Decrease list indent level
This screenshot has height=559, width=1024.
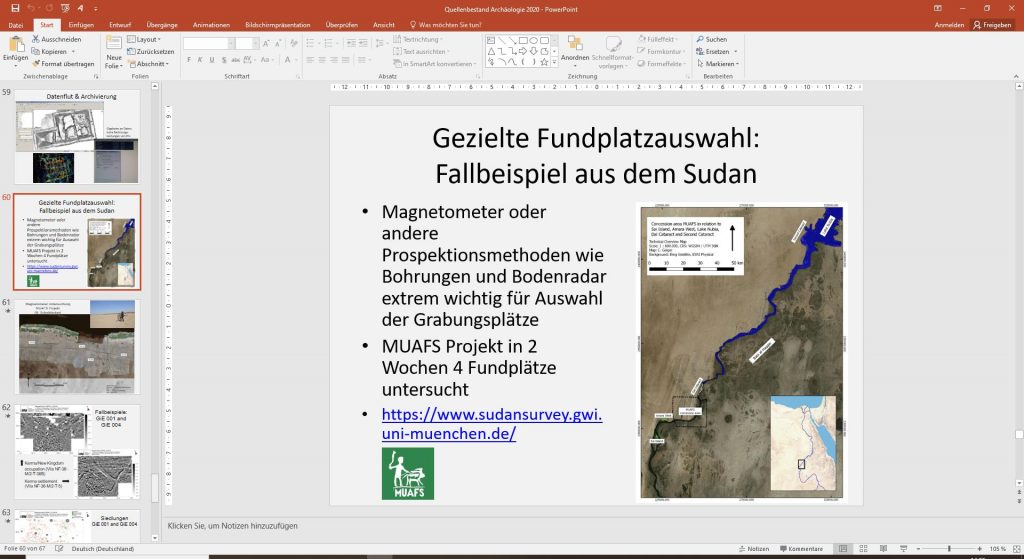[351, 43]
